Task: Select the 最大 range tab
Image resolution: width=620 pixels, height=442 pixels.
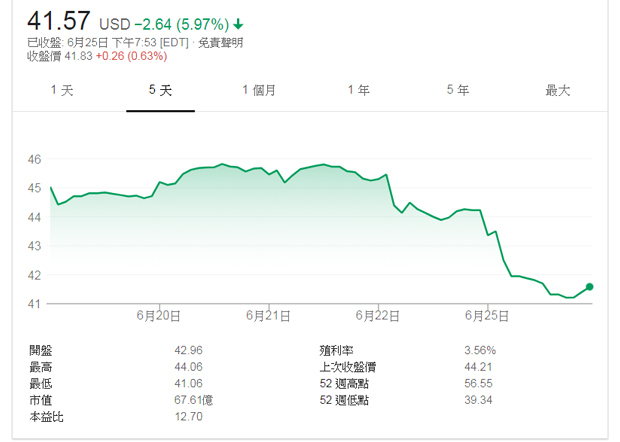Action: pyautogui.click(x=558, y=91)
